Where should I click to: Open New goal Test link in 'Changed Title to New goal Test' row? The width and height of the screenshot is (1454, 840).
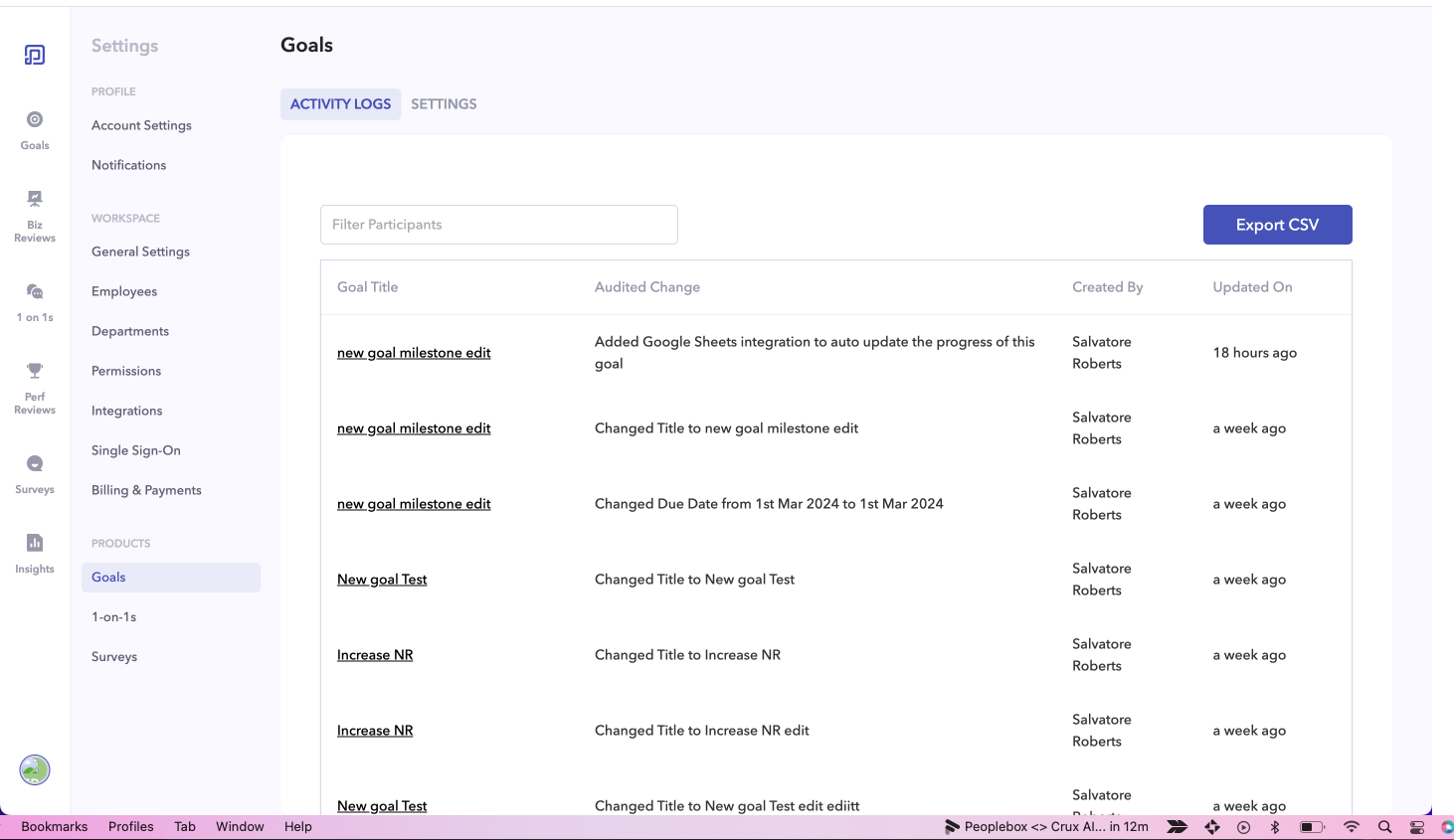(382, 580)
